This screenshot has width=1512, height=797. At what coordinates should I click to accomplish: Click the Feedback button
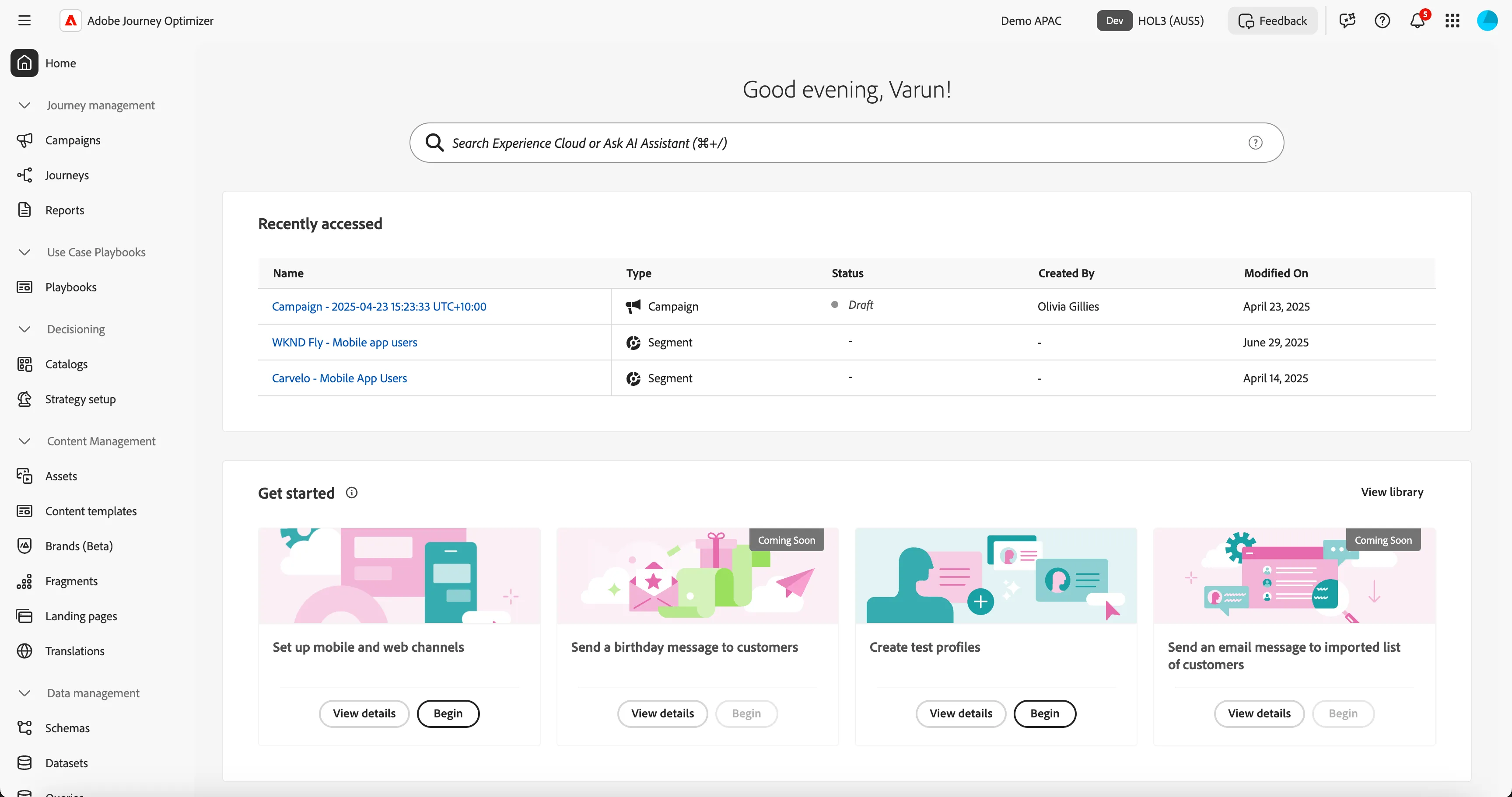tap(1273, 21)
